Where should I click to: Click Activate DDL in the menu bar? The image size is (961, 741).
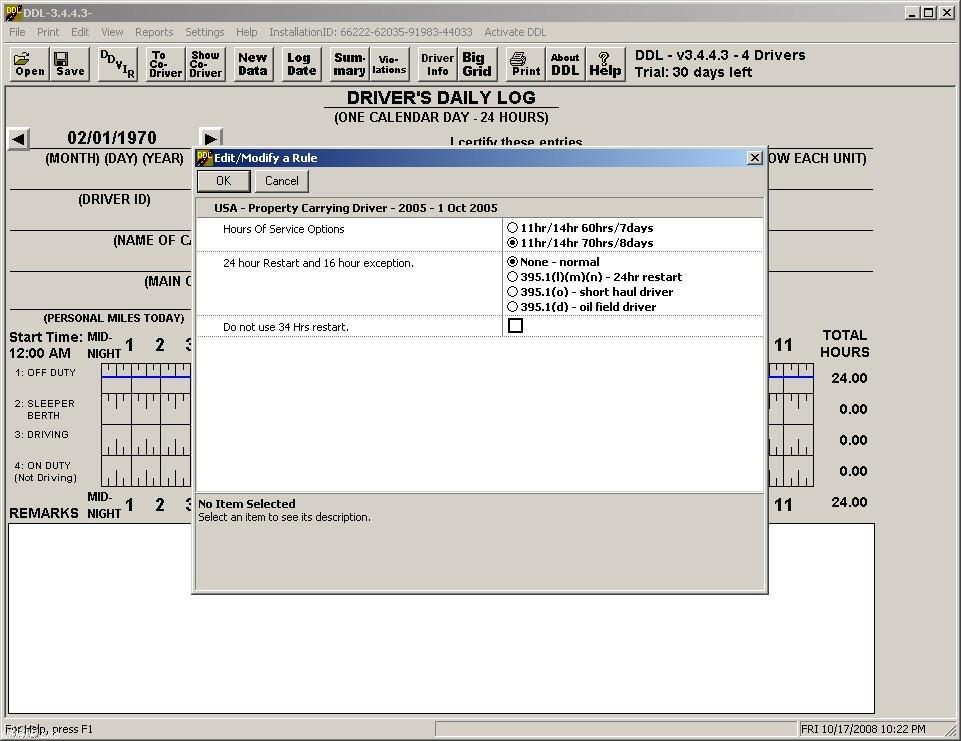514,31
